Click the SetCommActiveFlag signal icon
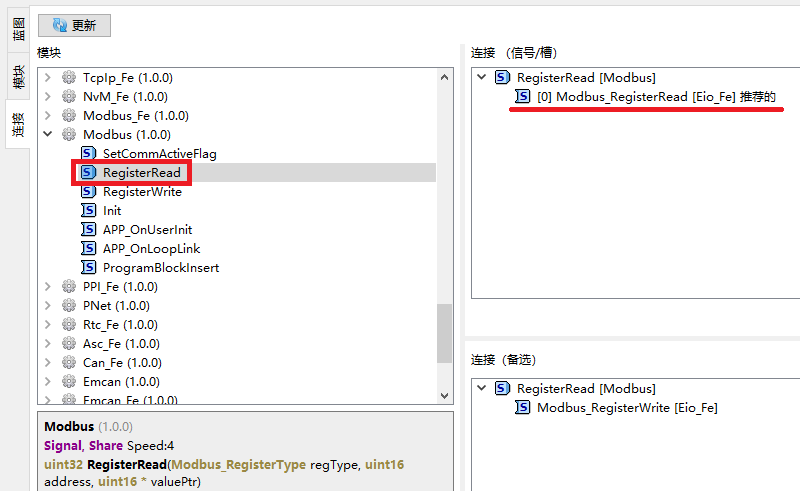Viewport: 800px width, 491px height. (88, 153)
